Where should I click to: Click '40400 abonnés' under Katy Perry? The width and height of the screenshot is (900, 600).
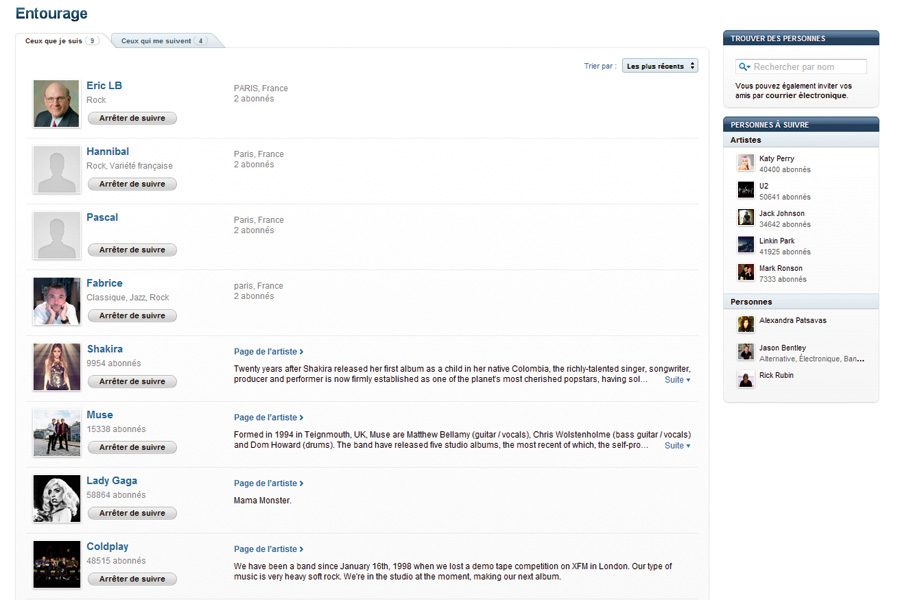pos(785,169)
